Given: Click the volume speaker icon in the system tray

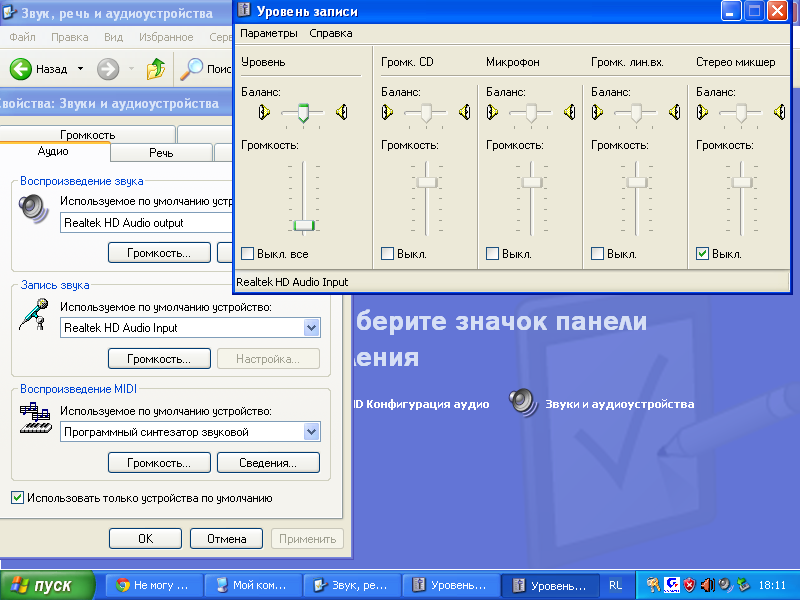Looking at the screenshot, I should tap(708, 585).
